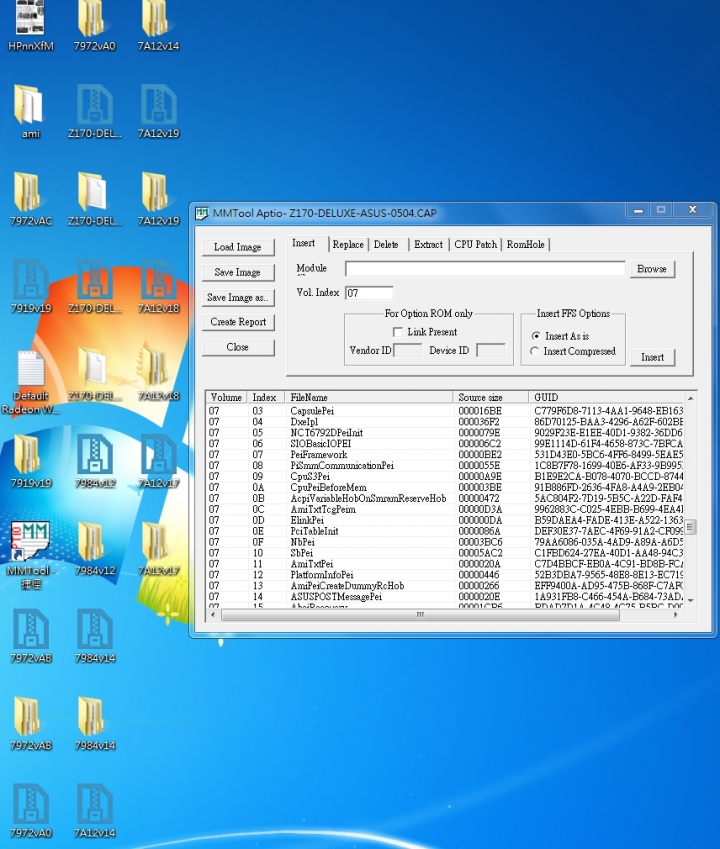Select the PciTableInit module row

pos(445,531)
